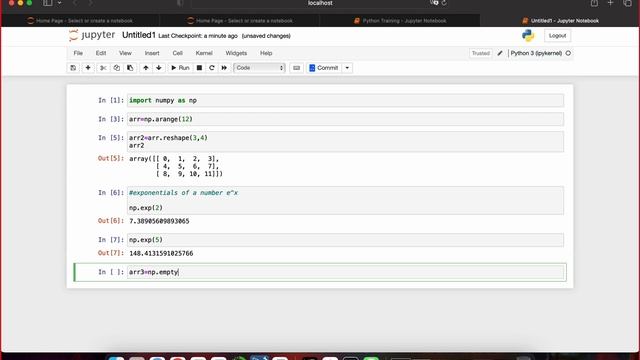Switch to Python Training notebook tab

click(x=400, y=20)
